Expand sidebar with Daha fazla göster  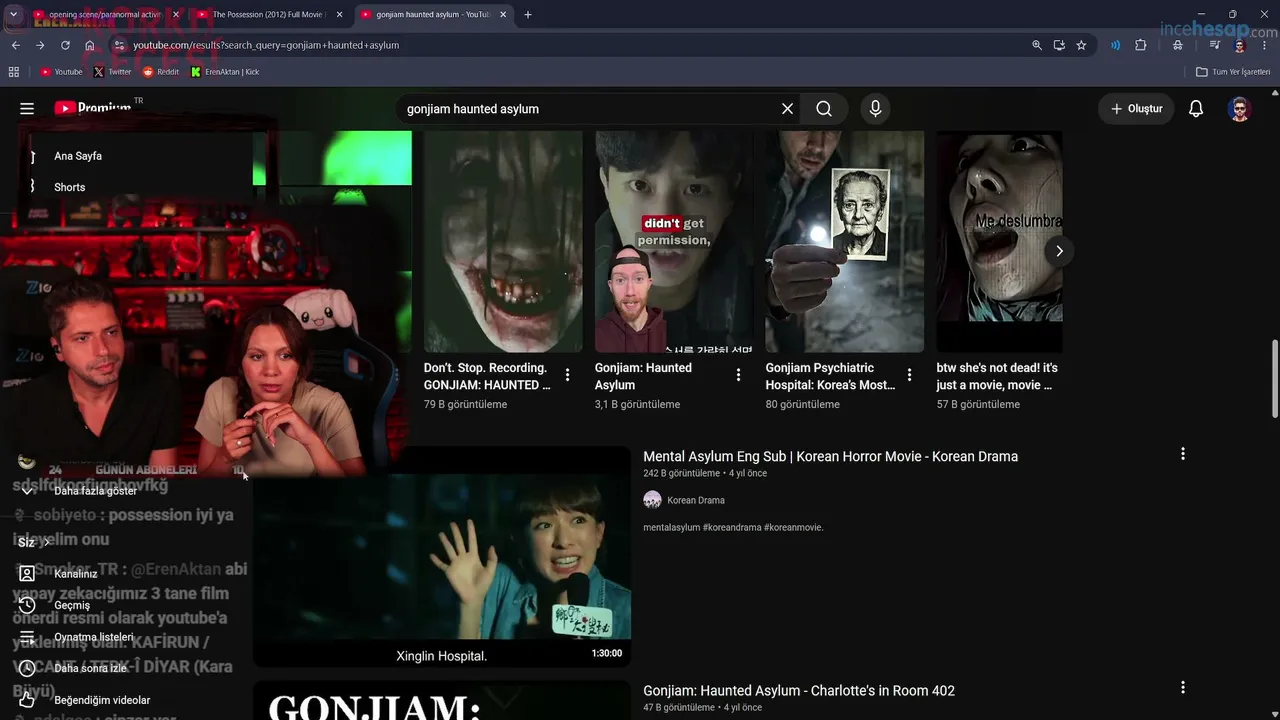95,491
